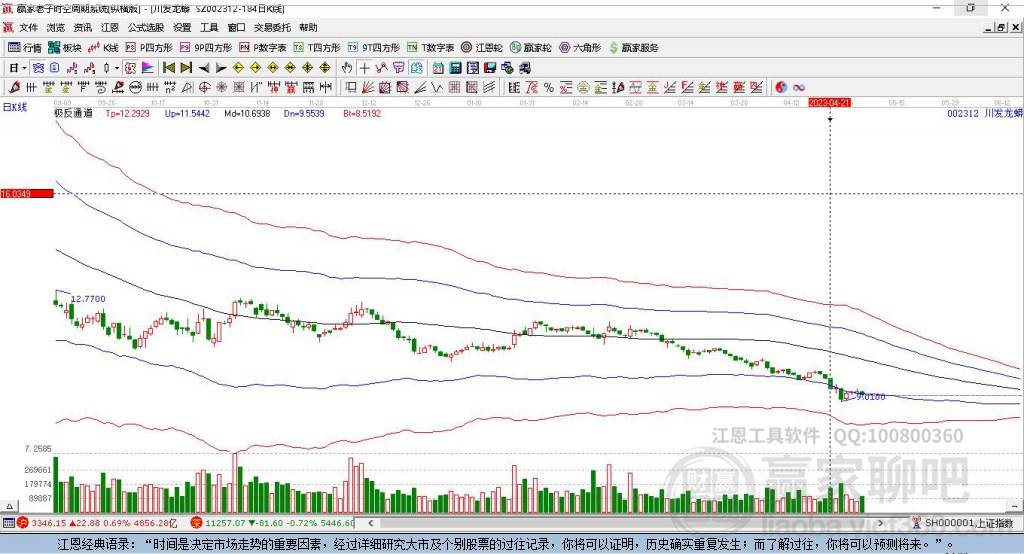
Task: Open the calculator icon
Action: point(455,68)
